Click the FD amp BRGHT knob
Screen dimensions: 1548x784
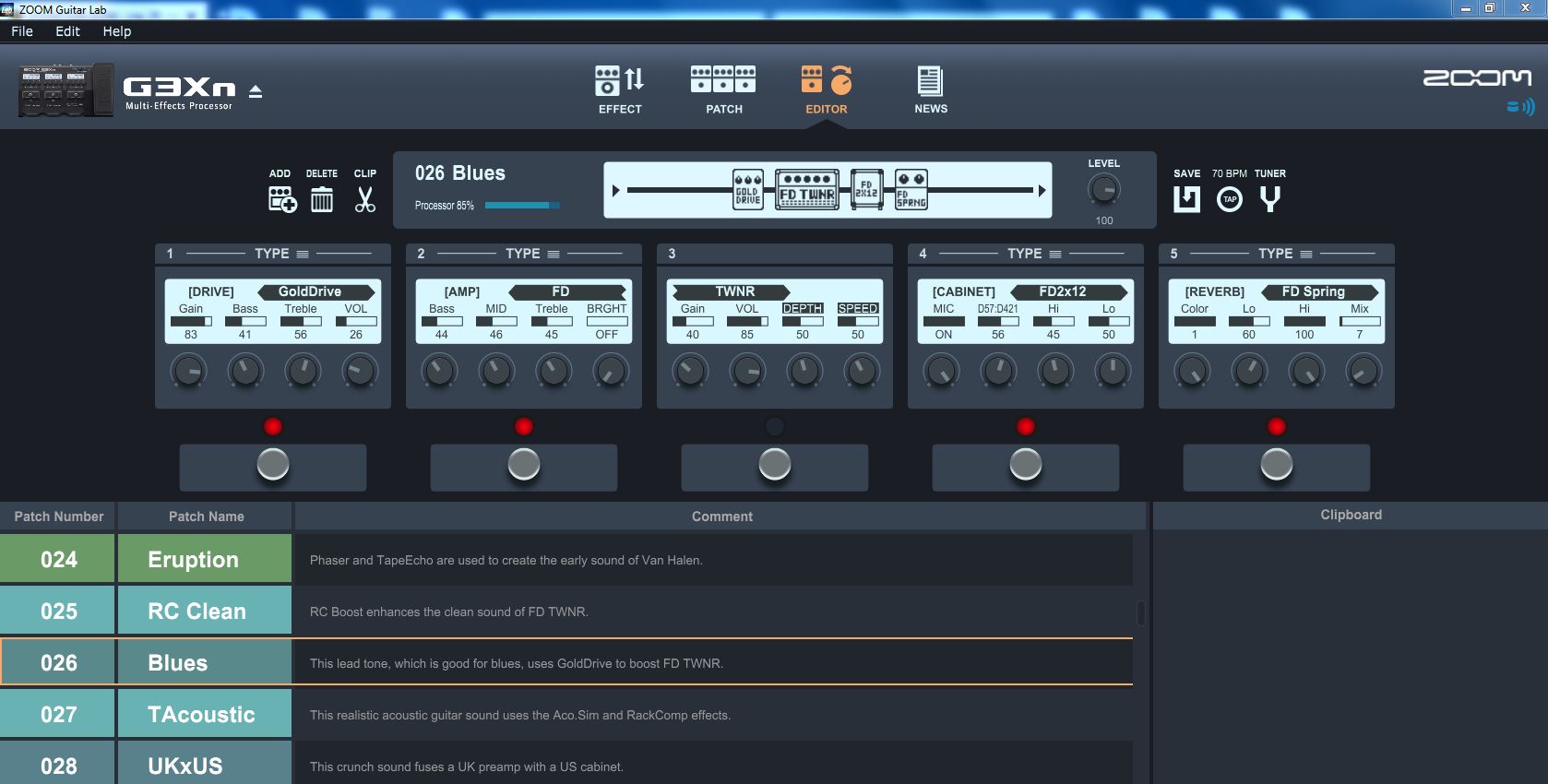(610, 372)
